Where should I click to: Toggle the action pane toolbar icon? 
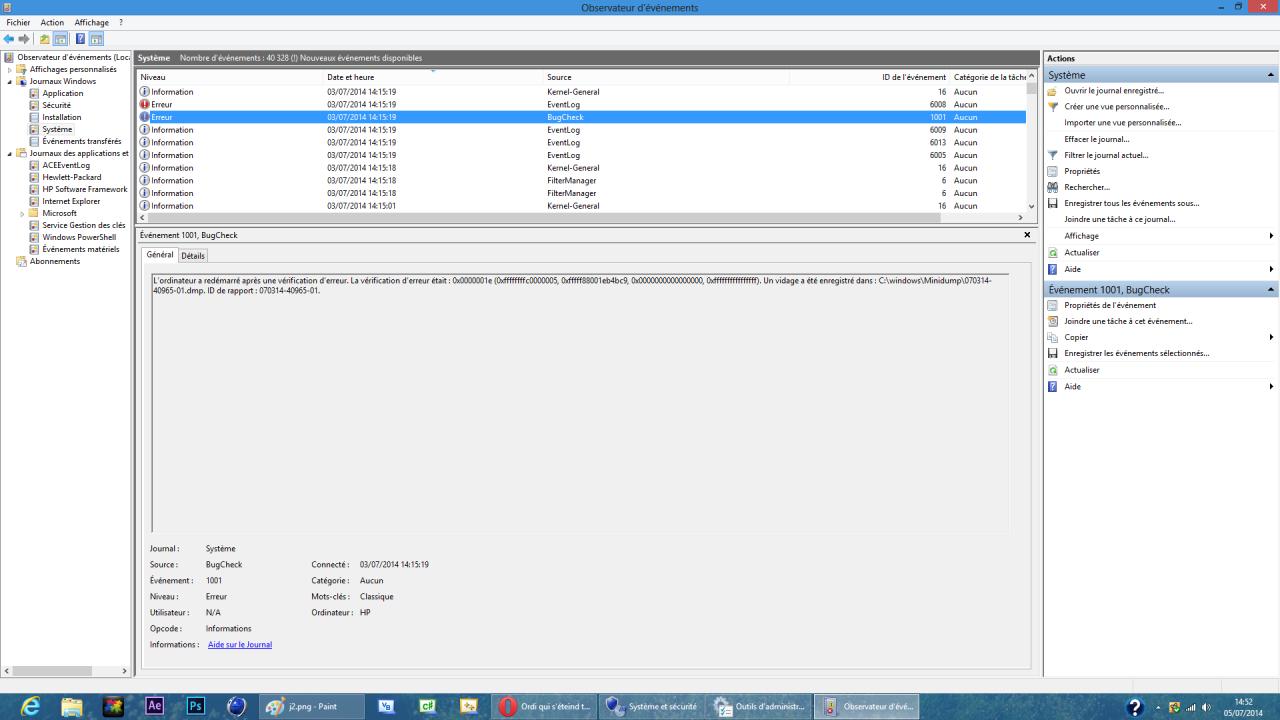(x=97, y=39)
